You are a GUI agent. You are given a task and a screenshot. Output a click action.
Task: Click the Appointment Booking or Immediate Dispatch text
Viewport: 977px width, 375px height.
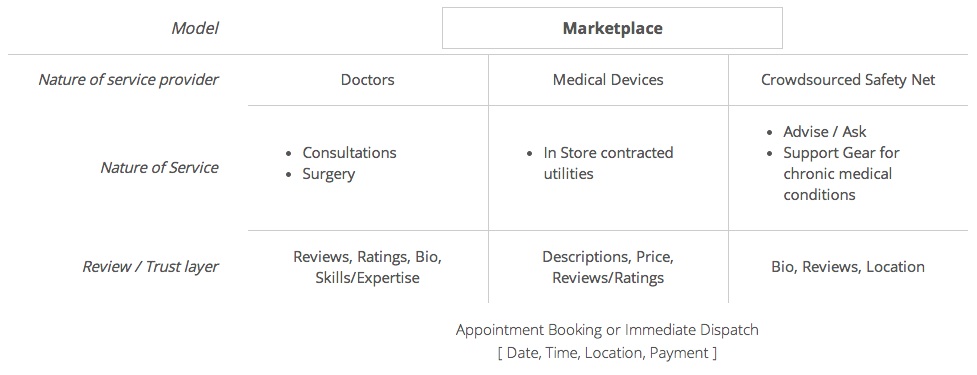click(x=608, y=330)
